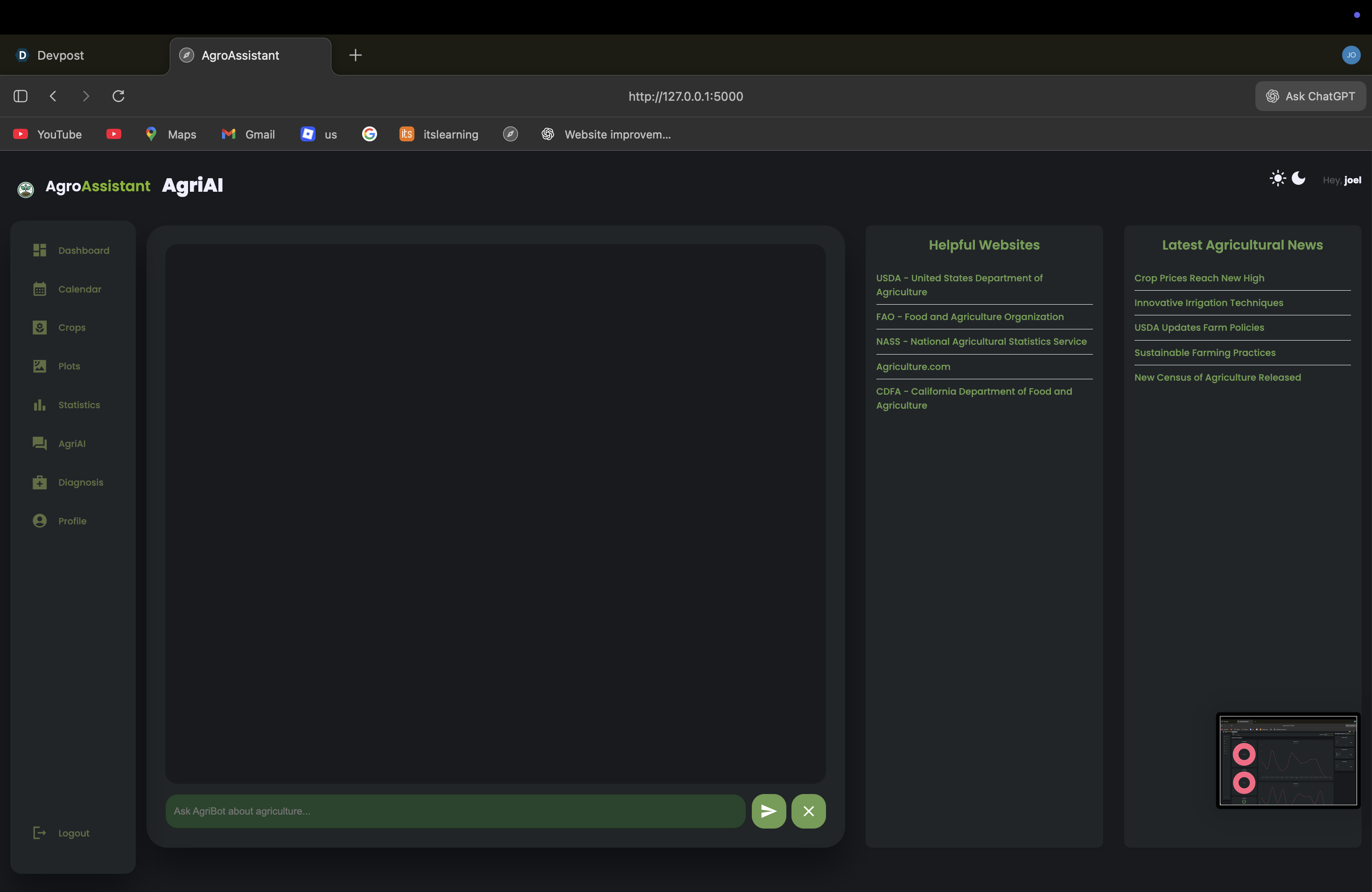Open a new browser tab

click(x=355, y=56)
